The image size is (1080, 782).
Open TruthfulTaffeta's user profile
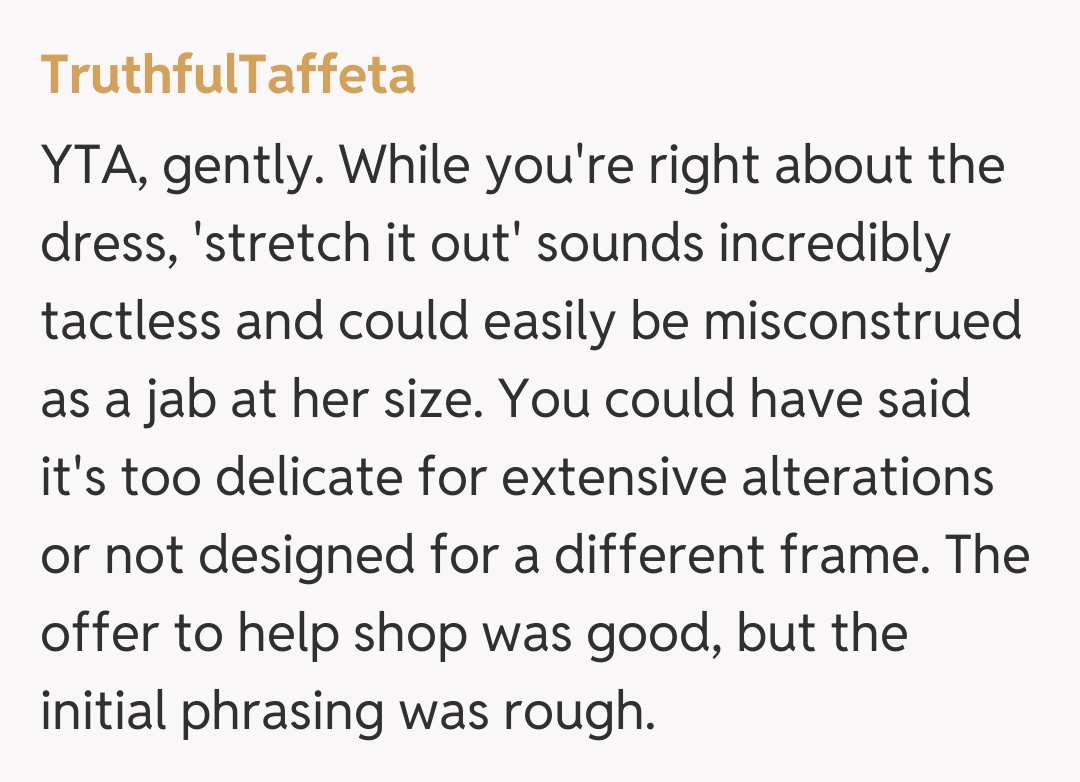(228, 75)
